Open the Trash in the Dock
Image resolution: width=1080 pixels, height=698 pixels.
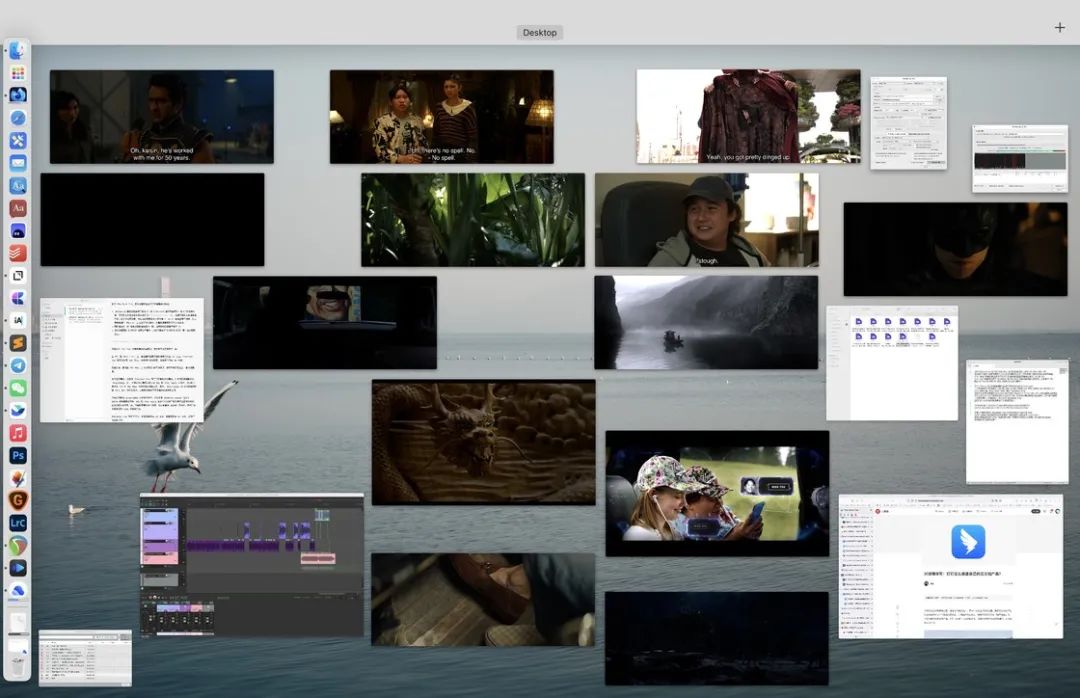18,667
